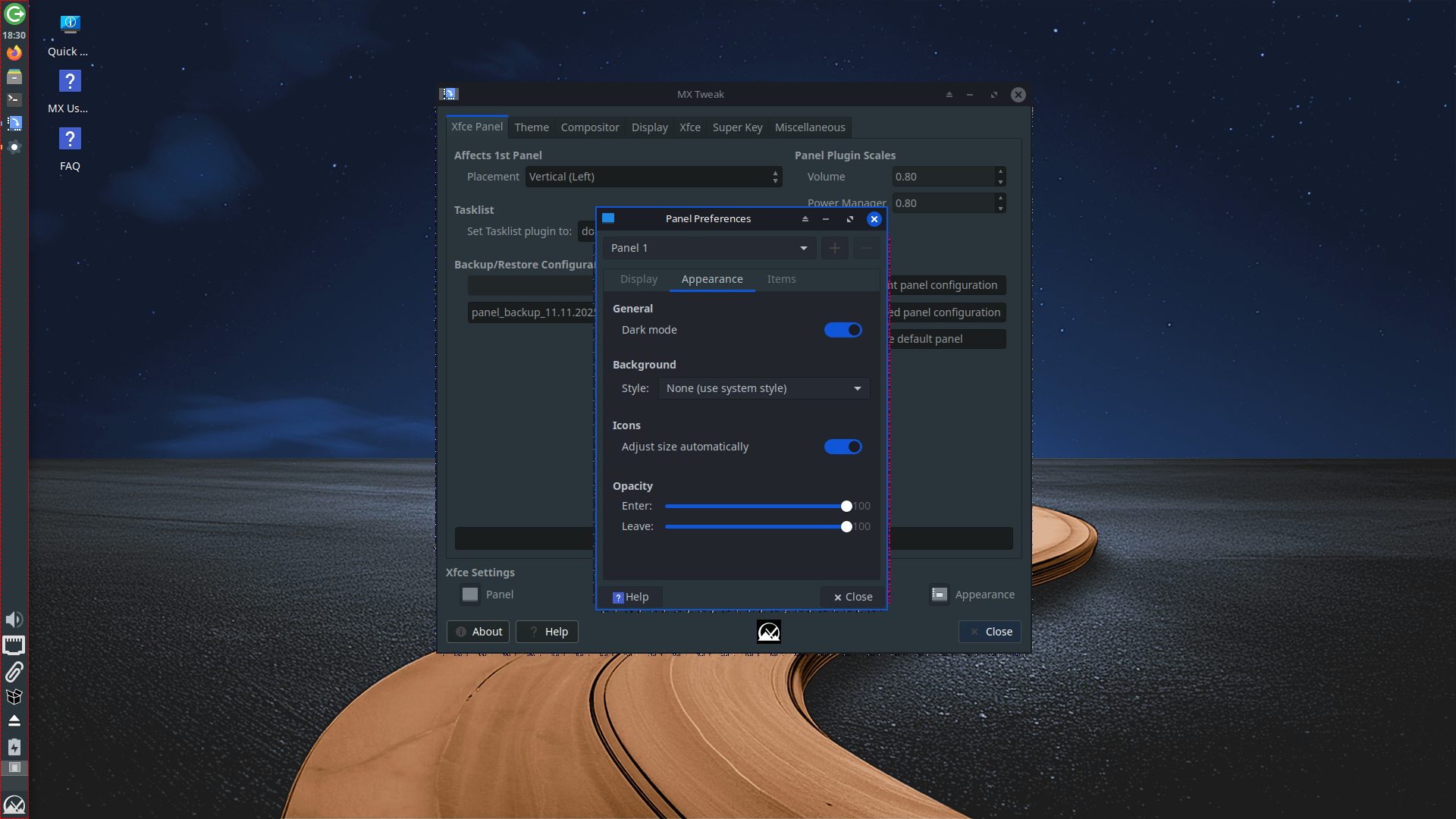Click Help in Panel Preferences

(631, 597)
